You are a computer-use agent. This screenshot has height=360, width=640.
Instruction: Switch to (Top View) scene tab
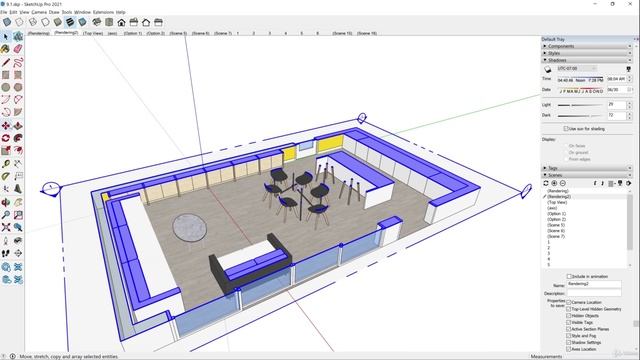tap(93, 33)
